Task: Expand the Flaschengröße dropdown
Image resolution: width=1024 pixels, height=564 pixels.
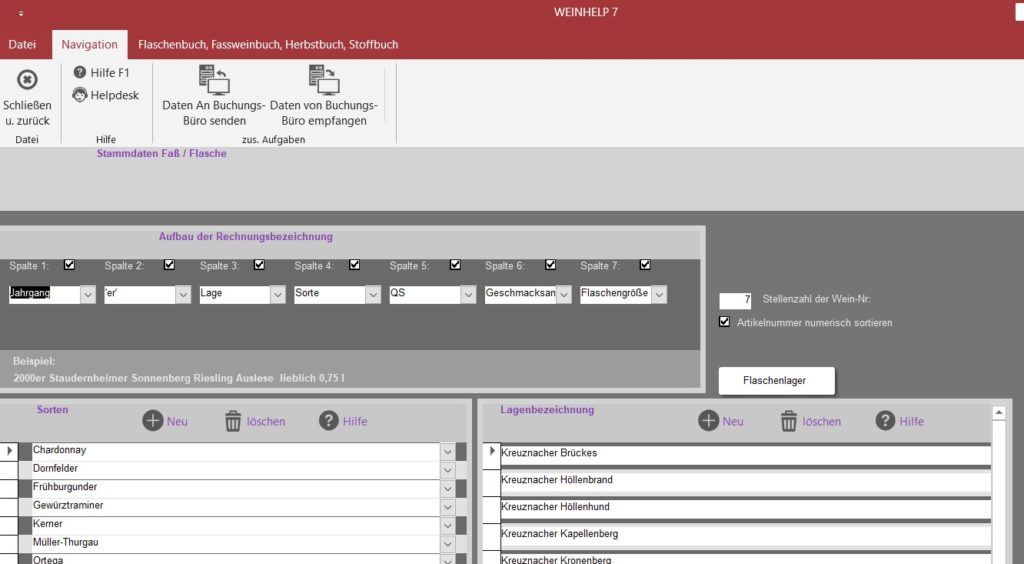Action: pos(658,294)
